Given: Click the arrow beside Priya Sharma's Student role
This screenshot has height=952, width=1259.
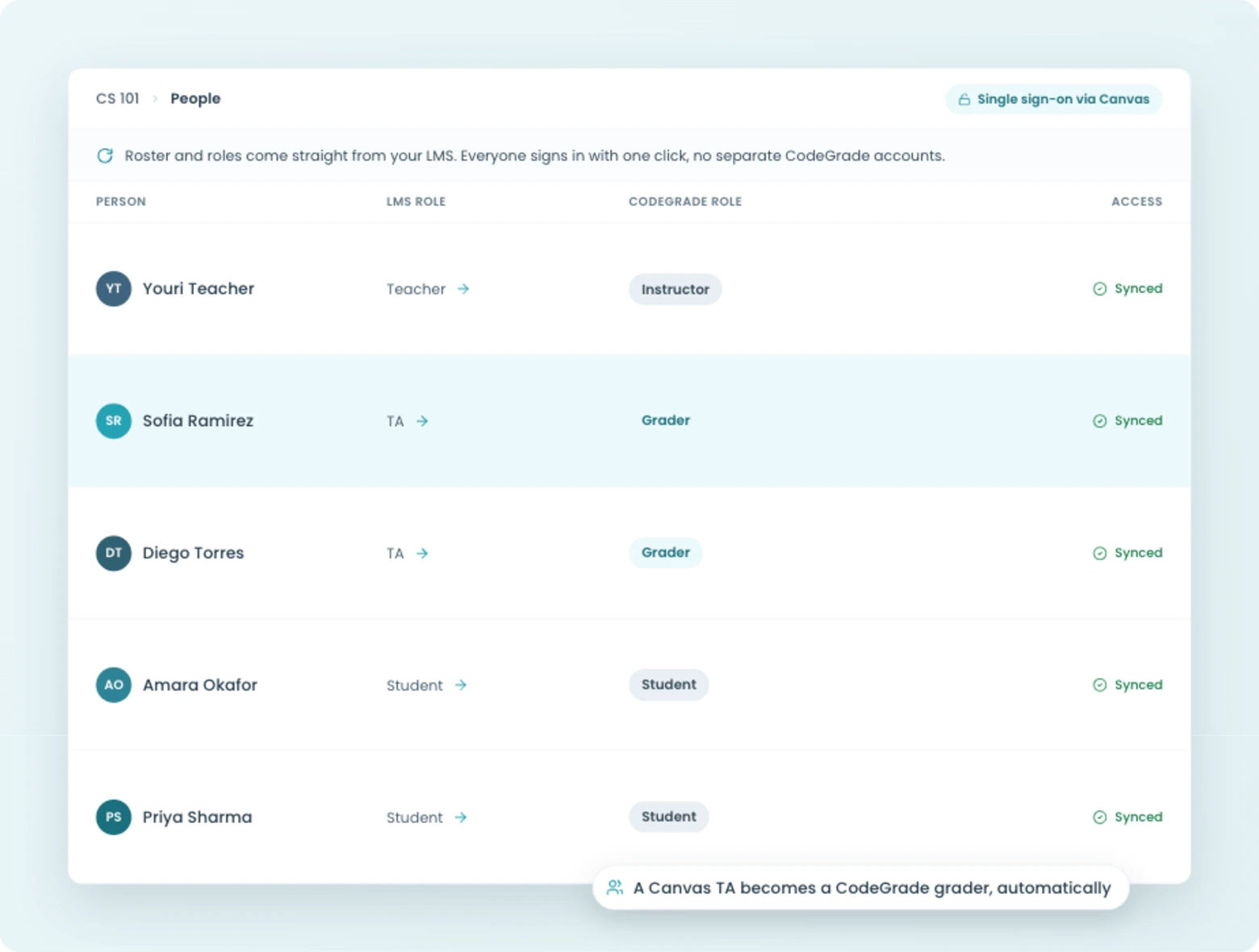Looking at the screenshot, I should click(461, 817).
